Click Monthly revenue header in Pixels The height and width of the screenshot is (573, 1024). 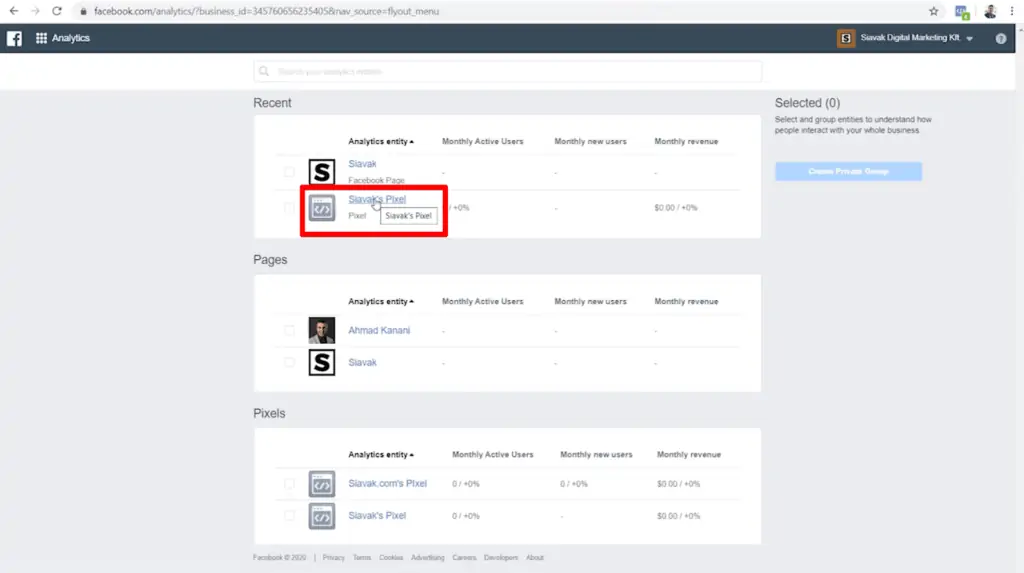pos(689,454)
